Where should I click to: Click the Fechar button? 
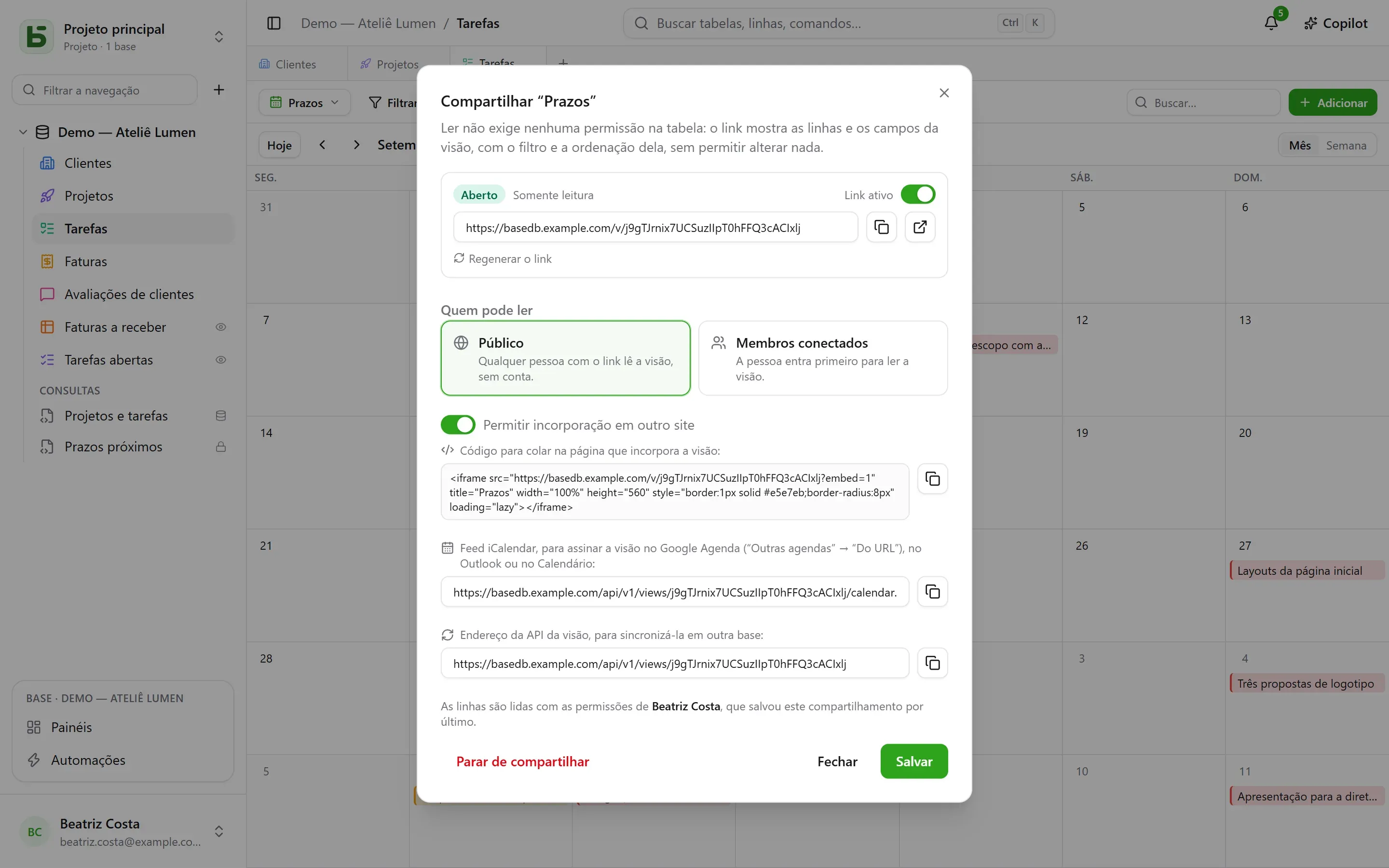(x=837, y=761)
